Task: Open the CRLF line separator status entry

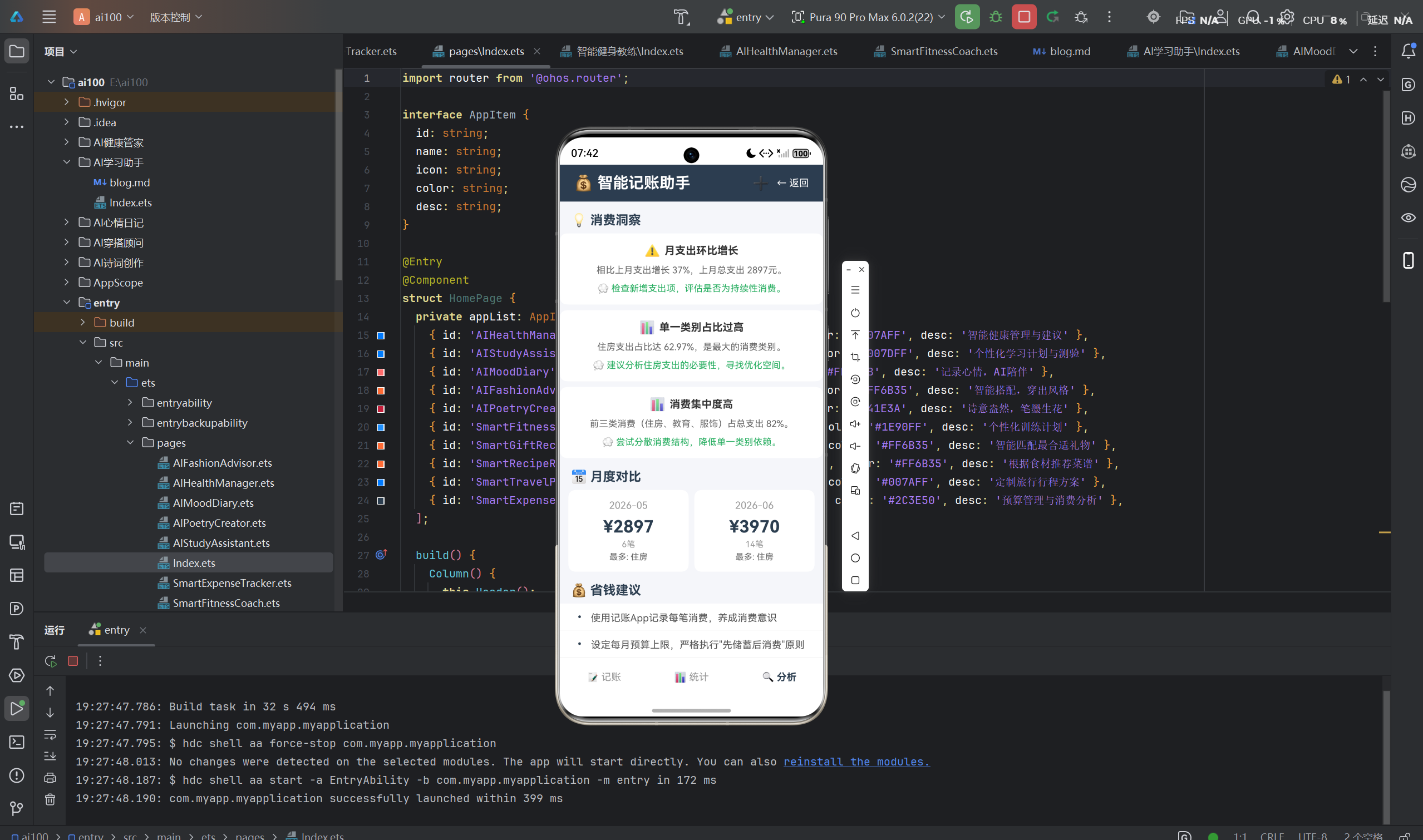Action: click(1271, 836)
